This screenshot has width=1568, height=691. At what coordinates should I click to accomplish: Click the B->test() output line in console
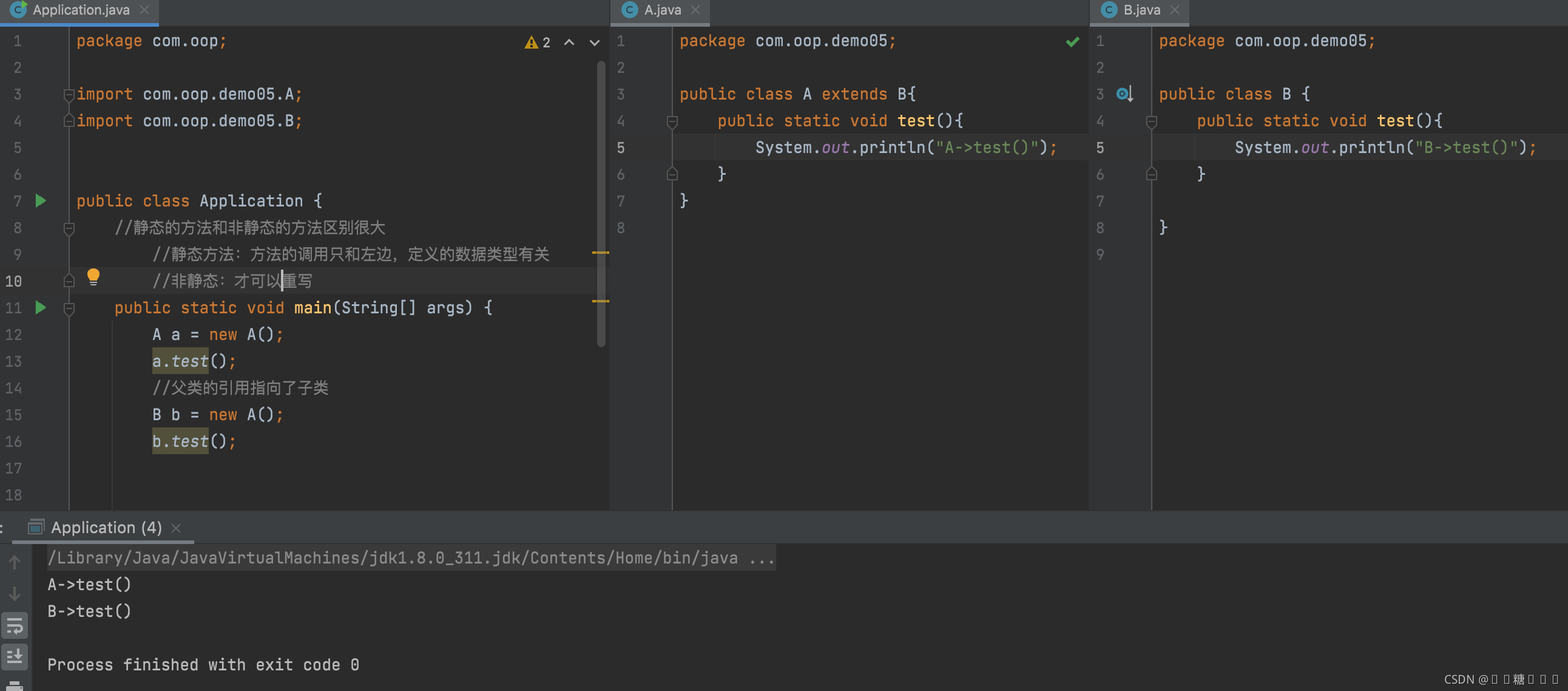click(x=89, y=611)
